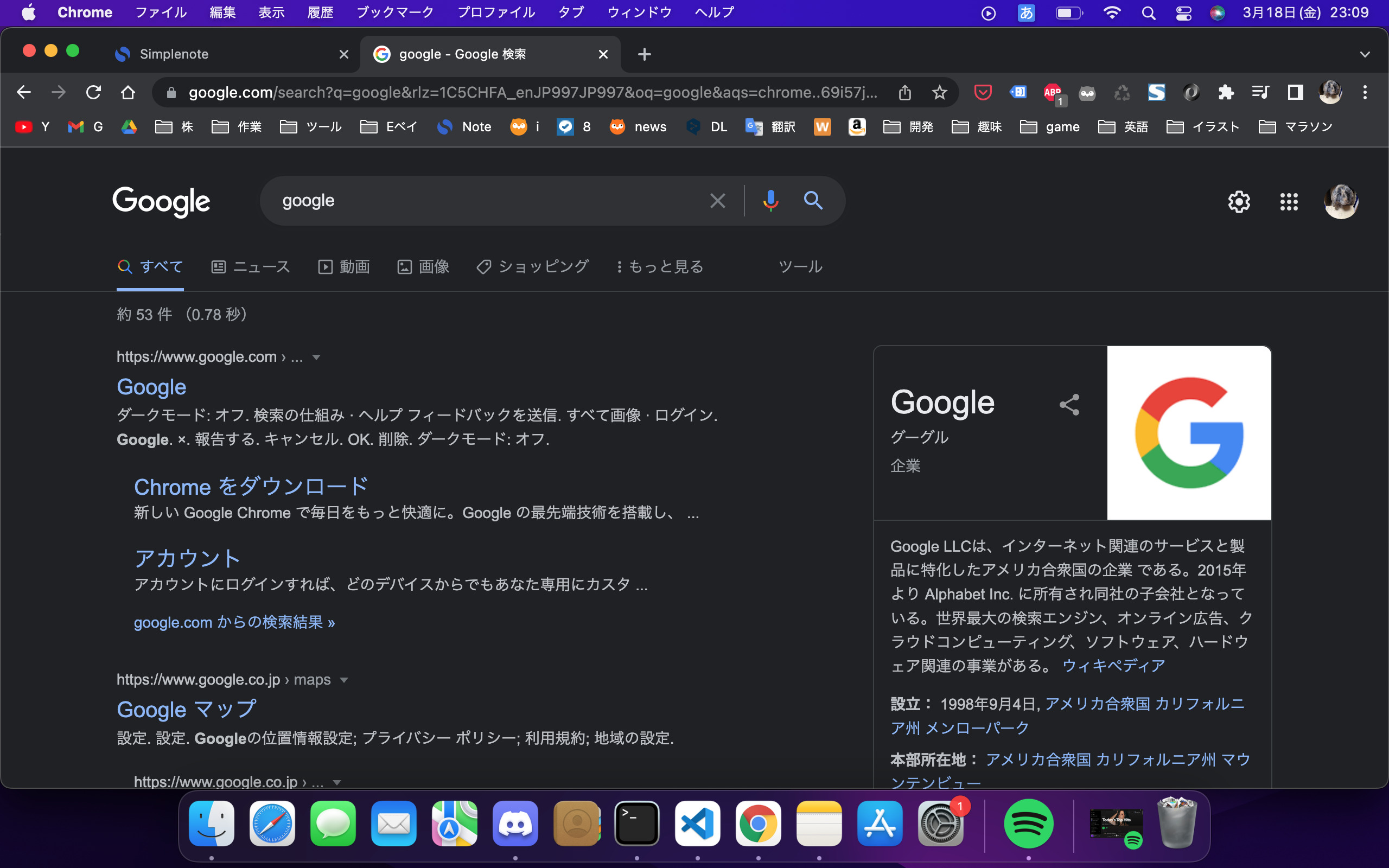The height and width of the screenshot is (868, 1389).
Task: Open Wi-Fi status in menu bar
Action: pos(1112,12)
